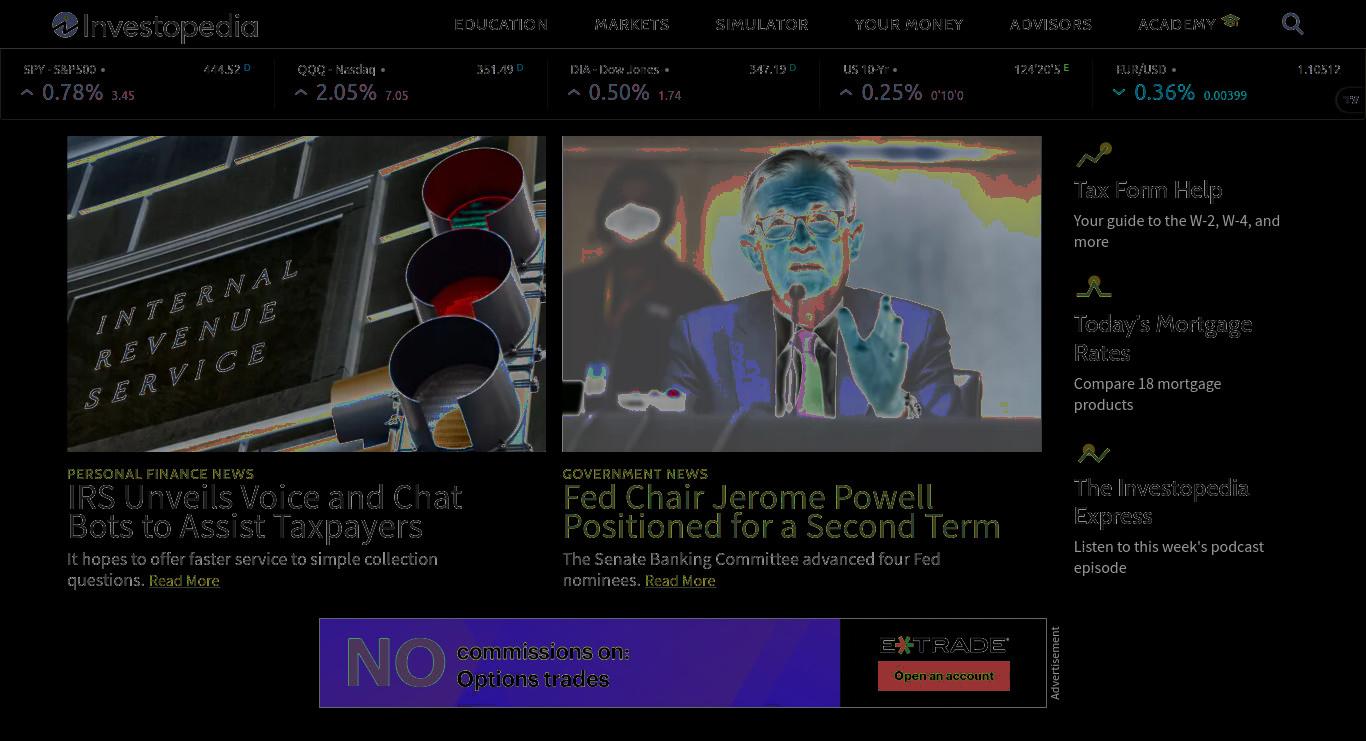This screenshot has width=1366, height=741.
Task: Open Internal Revenue Service article image
Action: (x=306, y=294)
